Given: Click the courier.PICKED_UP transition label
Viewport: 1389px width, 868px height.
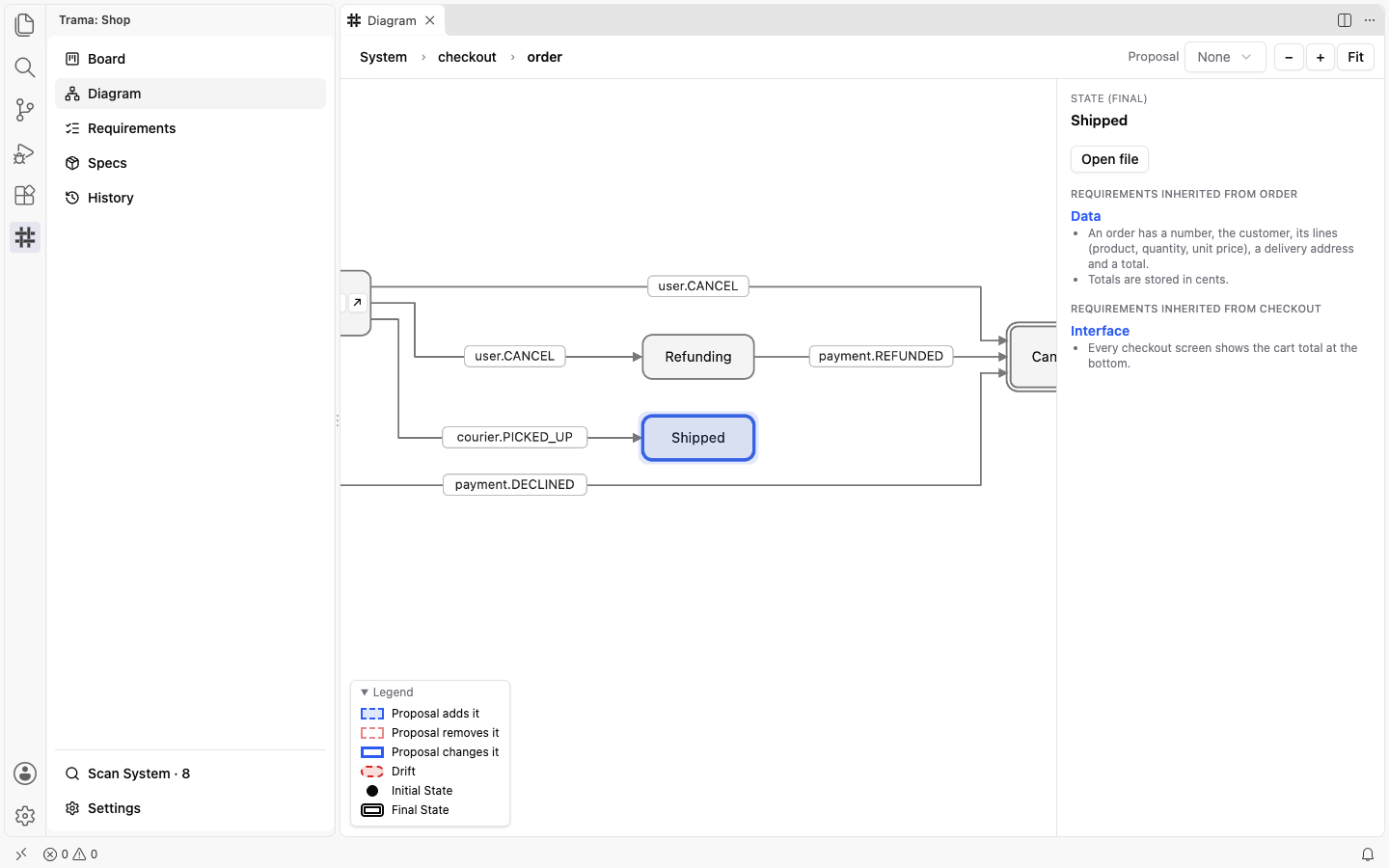Looking at the screenshot, I should pos(515,437).
